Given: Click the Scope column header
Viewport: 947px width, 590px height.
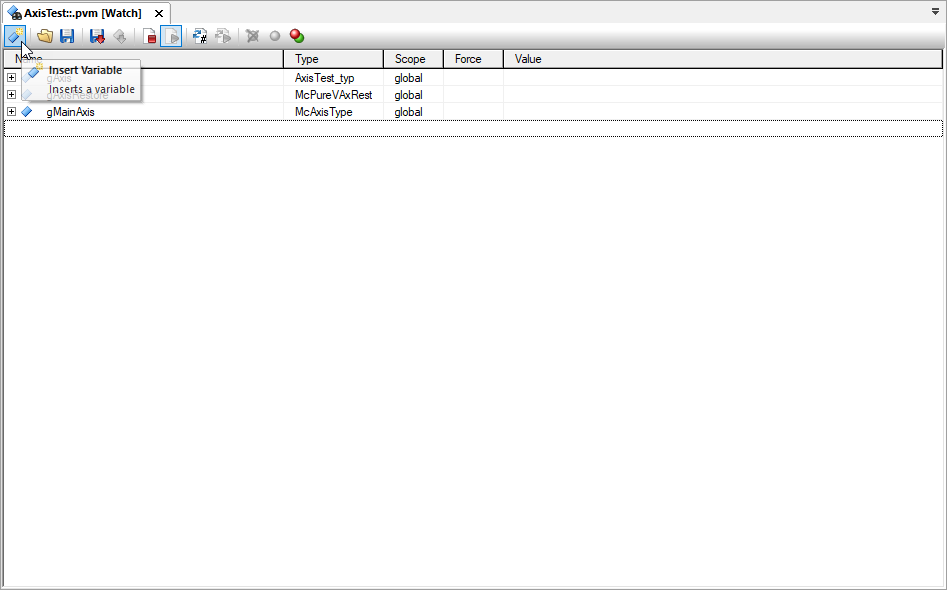Looking at the screenshot, I should point(413,59).
